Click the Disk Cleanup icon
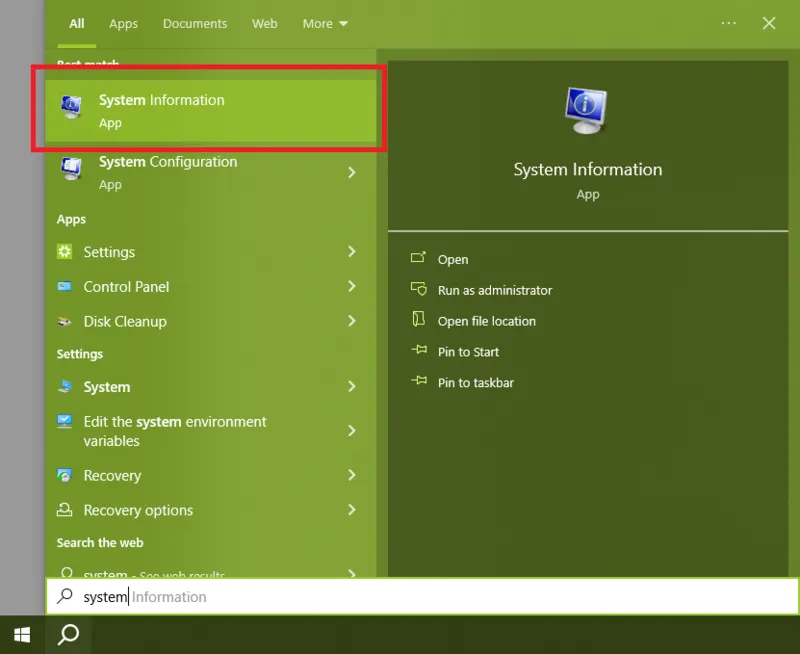Image resolution: width=800 pixels, height=654 pixels. click(x=64, y=321)
